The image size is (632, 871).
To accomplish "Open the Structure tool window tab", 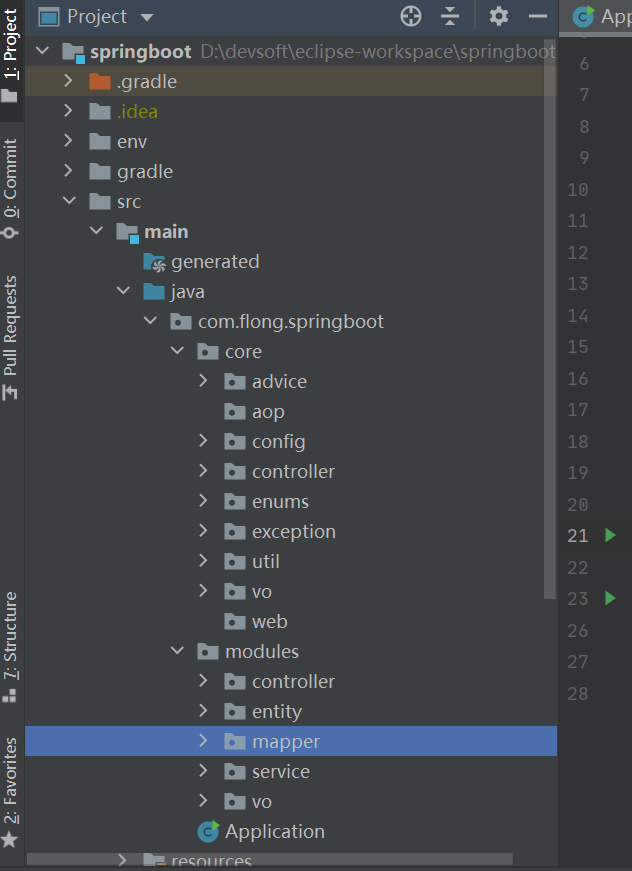I will coord(11,645).
